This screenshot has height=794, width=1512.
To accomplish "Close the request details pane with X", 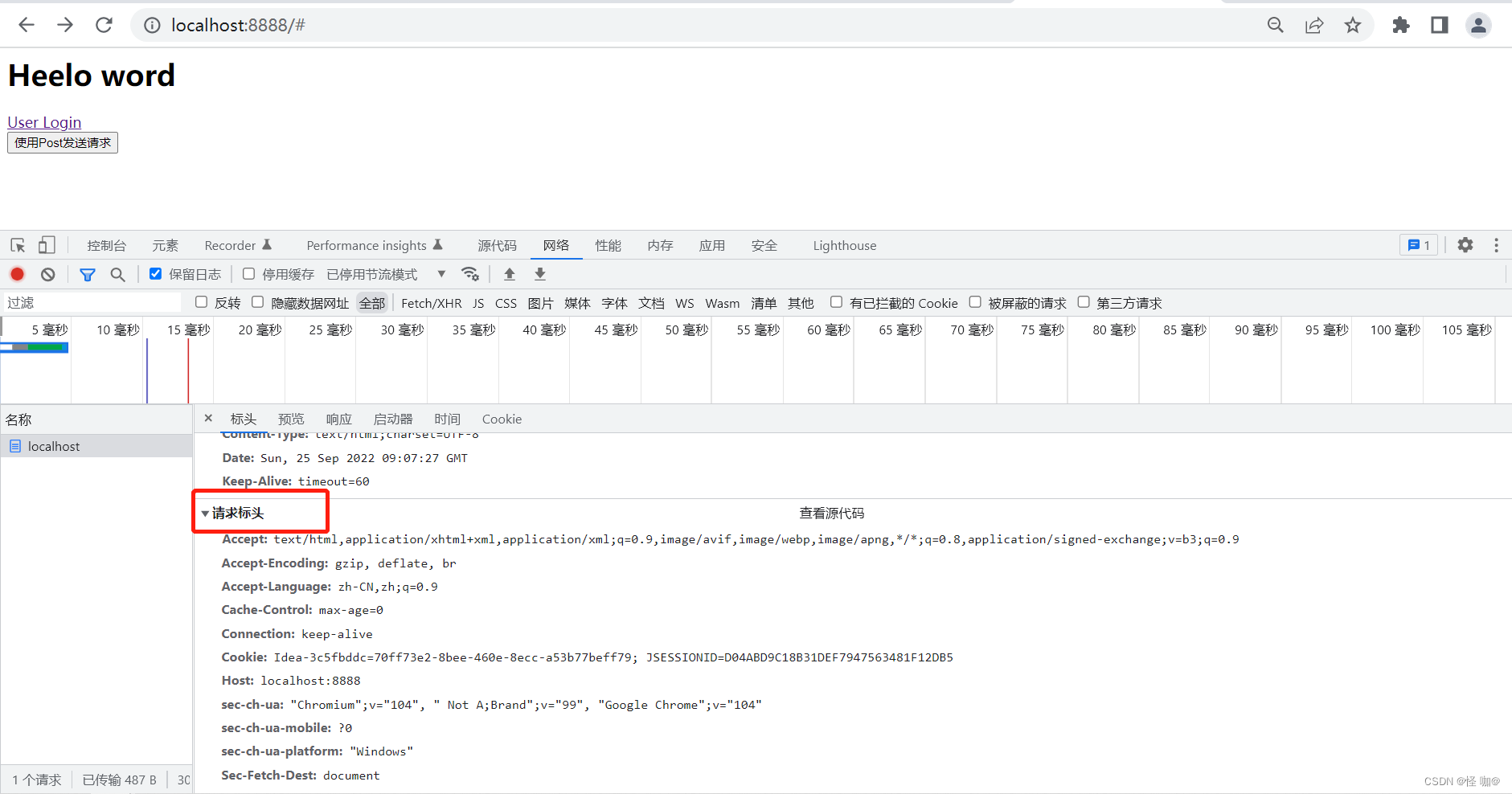I will (208, 418).
